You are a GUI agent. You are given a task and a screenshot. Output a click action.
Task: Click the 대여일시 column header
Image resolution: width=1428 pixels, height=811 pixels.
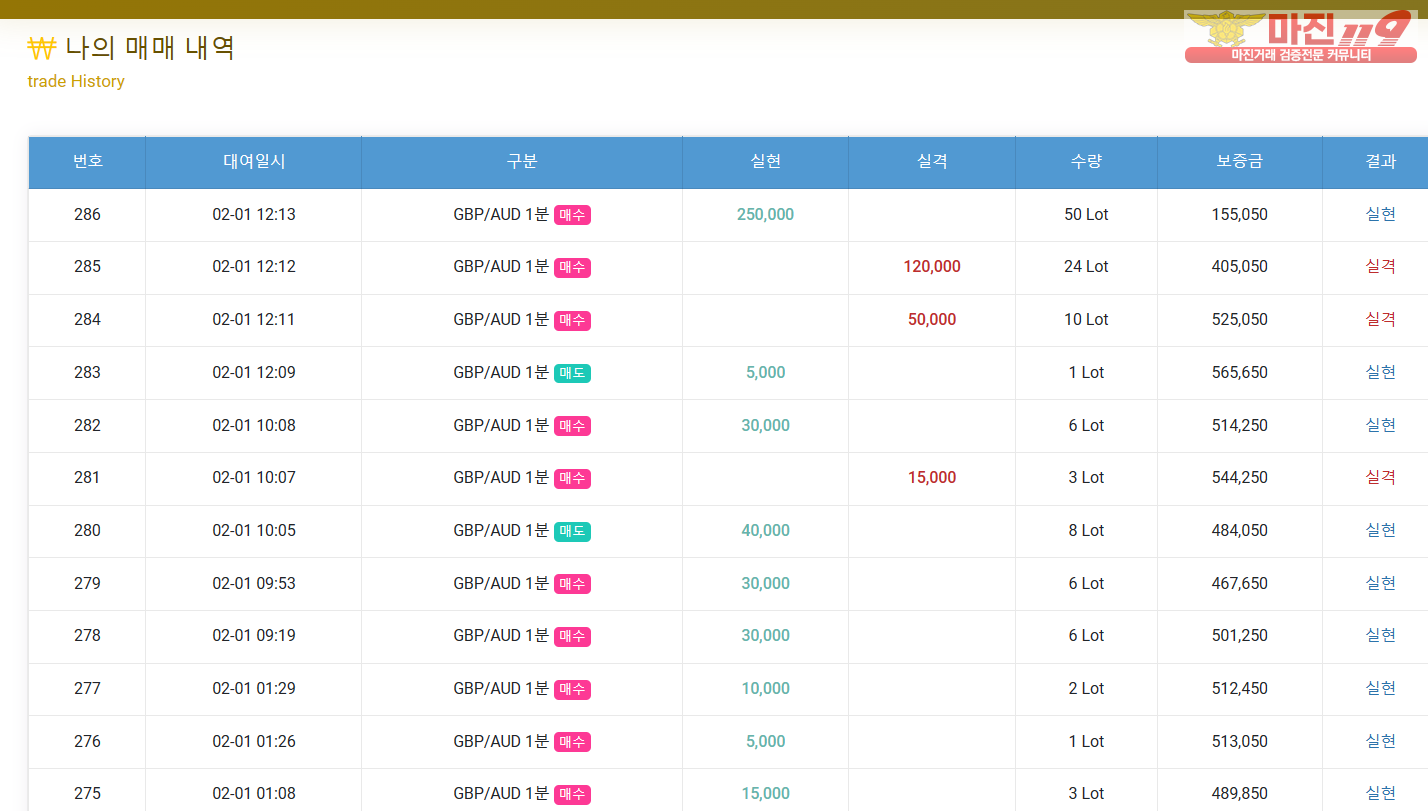click(254, 161)
